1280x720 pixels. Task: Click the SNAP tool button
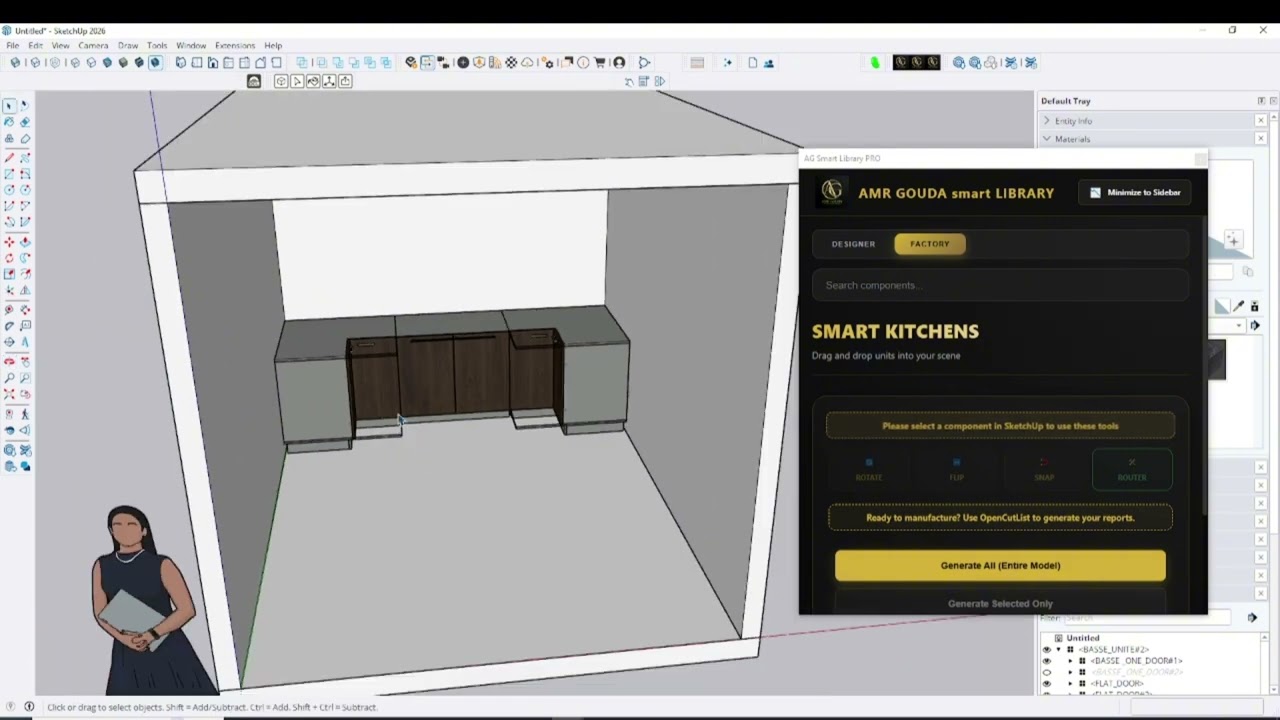point(1044,469)
